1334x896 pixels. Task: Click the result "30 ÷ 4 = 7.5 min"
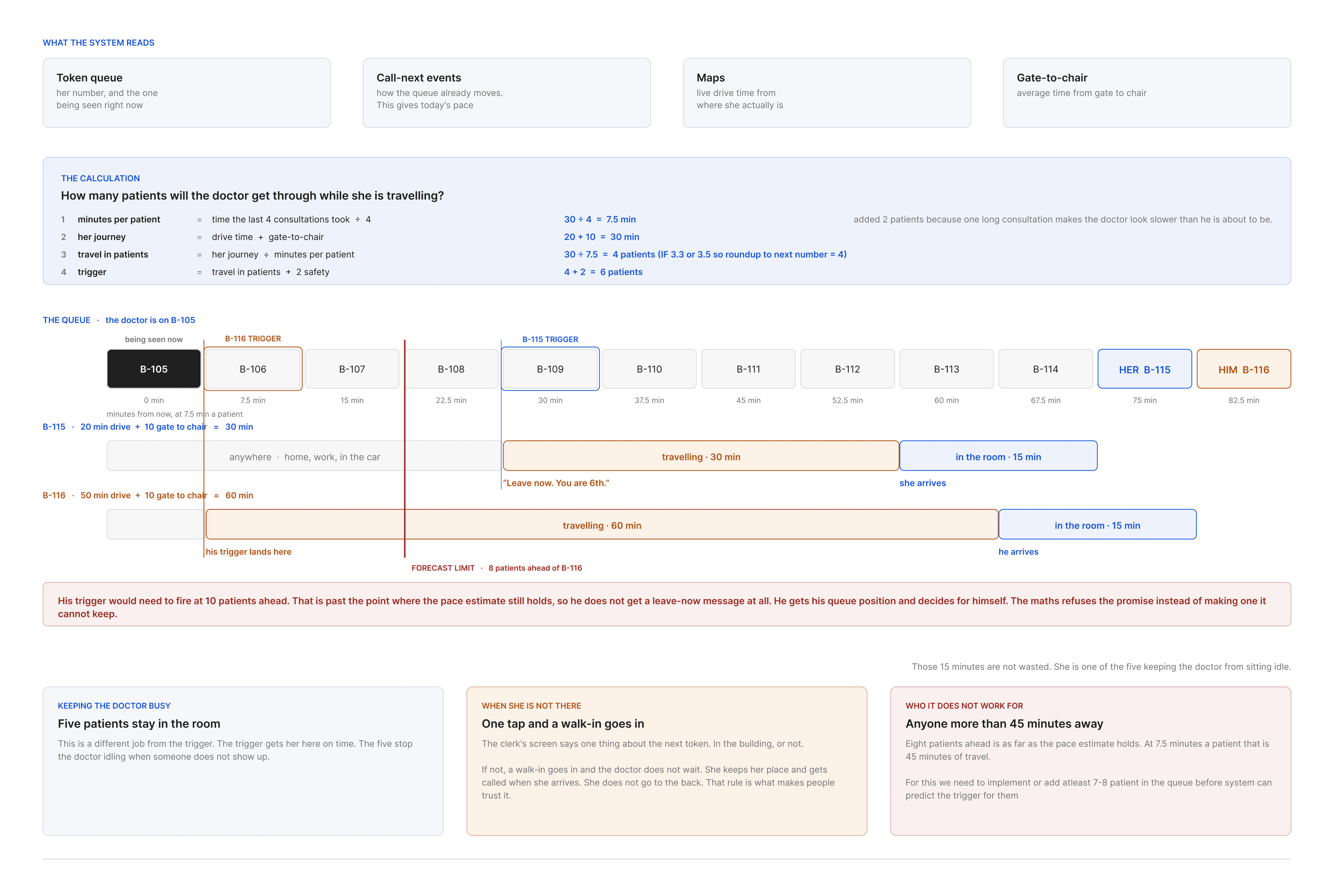(600, 219)
